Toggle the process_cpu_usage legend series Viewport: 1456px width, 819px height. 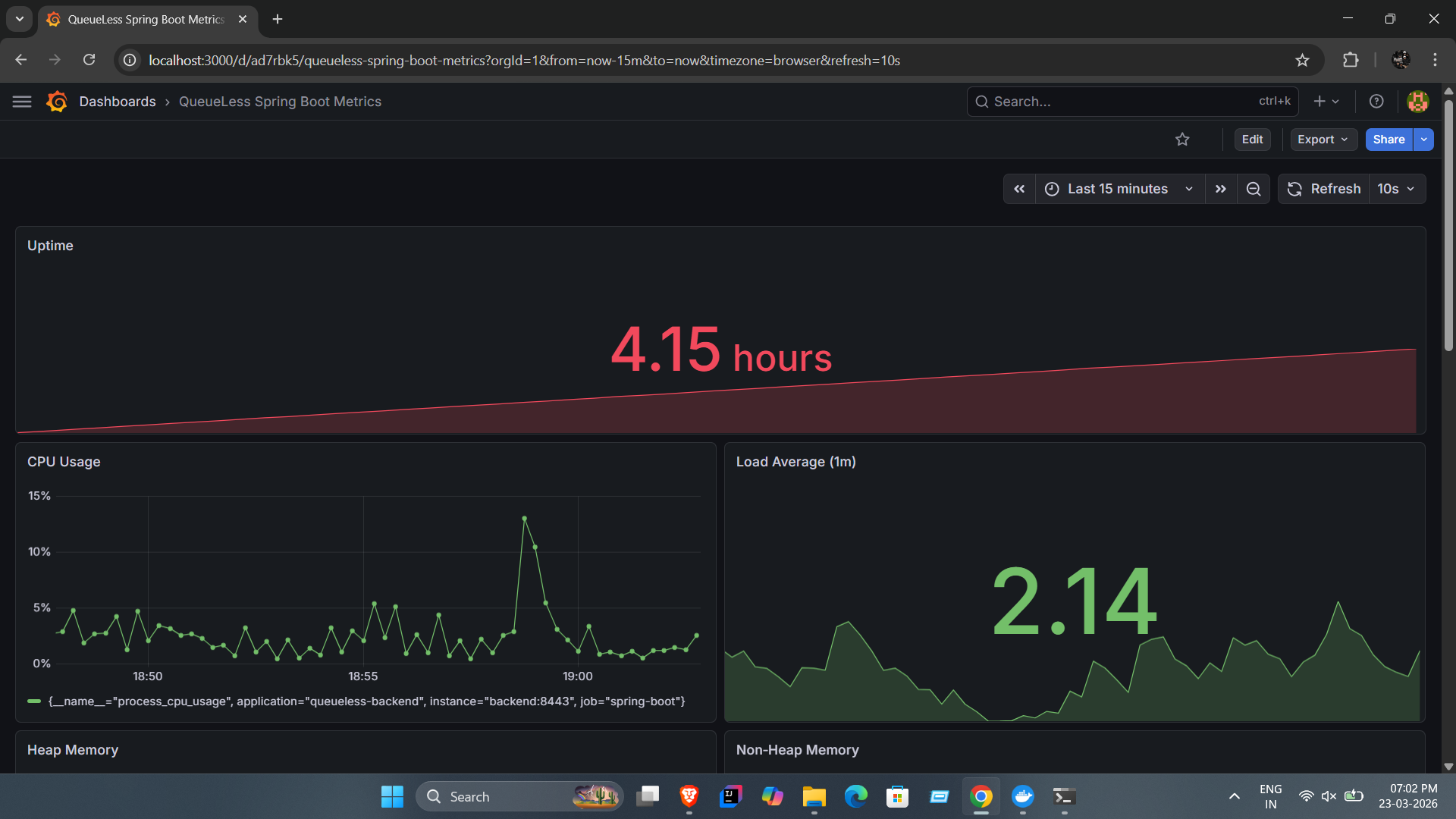click(x=366, y=701)
